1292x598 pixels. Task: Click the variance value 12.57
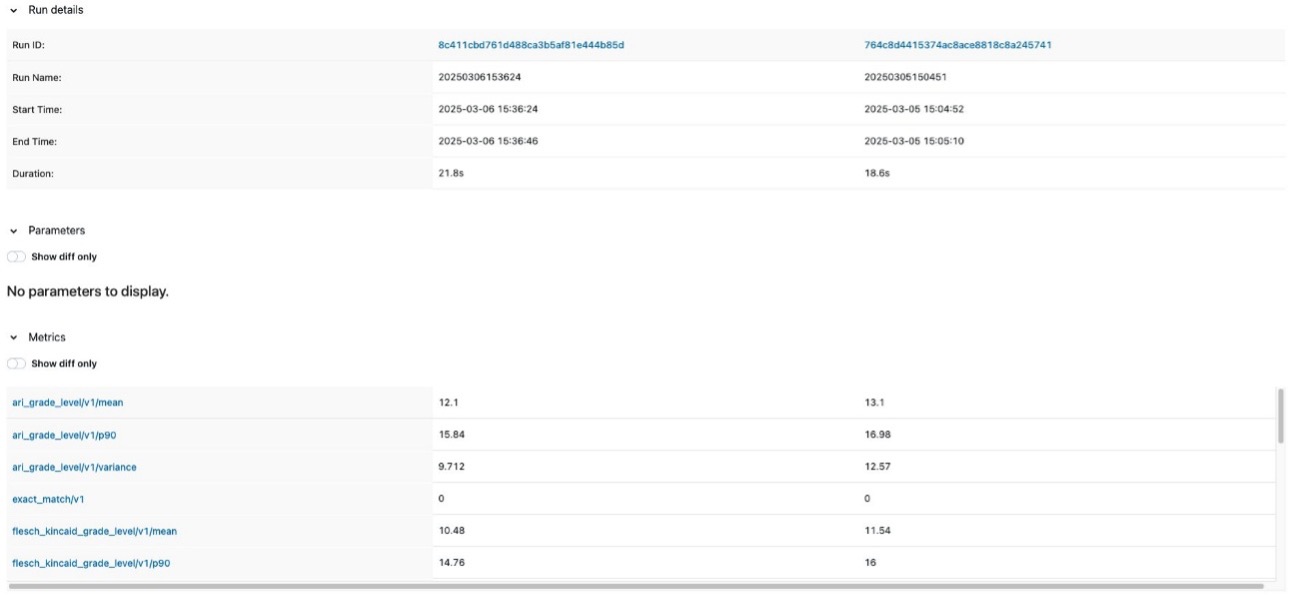coord(878,467)
